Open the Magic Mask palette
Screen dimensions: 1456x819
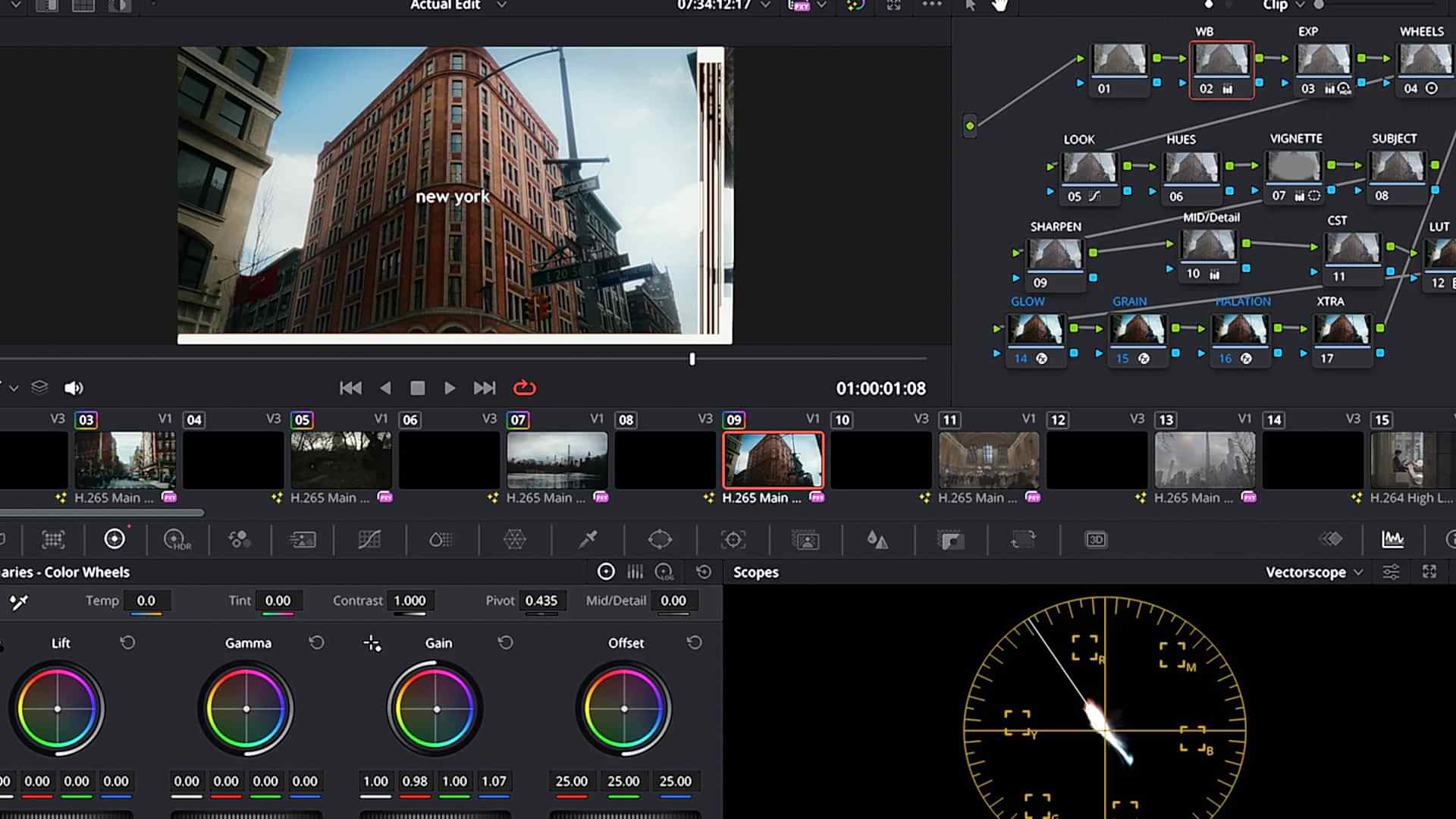pos(805,540)
